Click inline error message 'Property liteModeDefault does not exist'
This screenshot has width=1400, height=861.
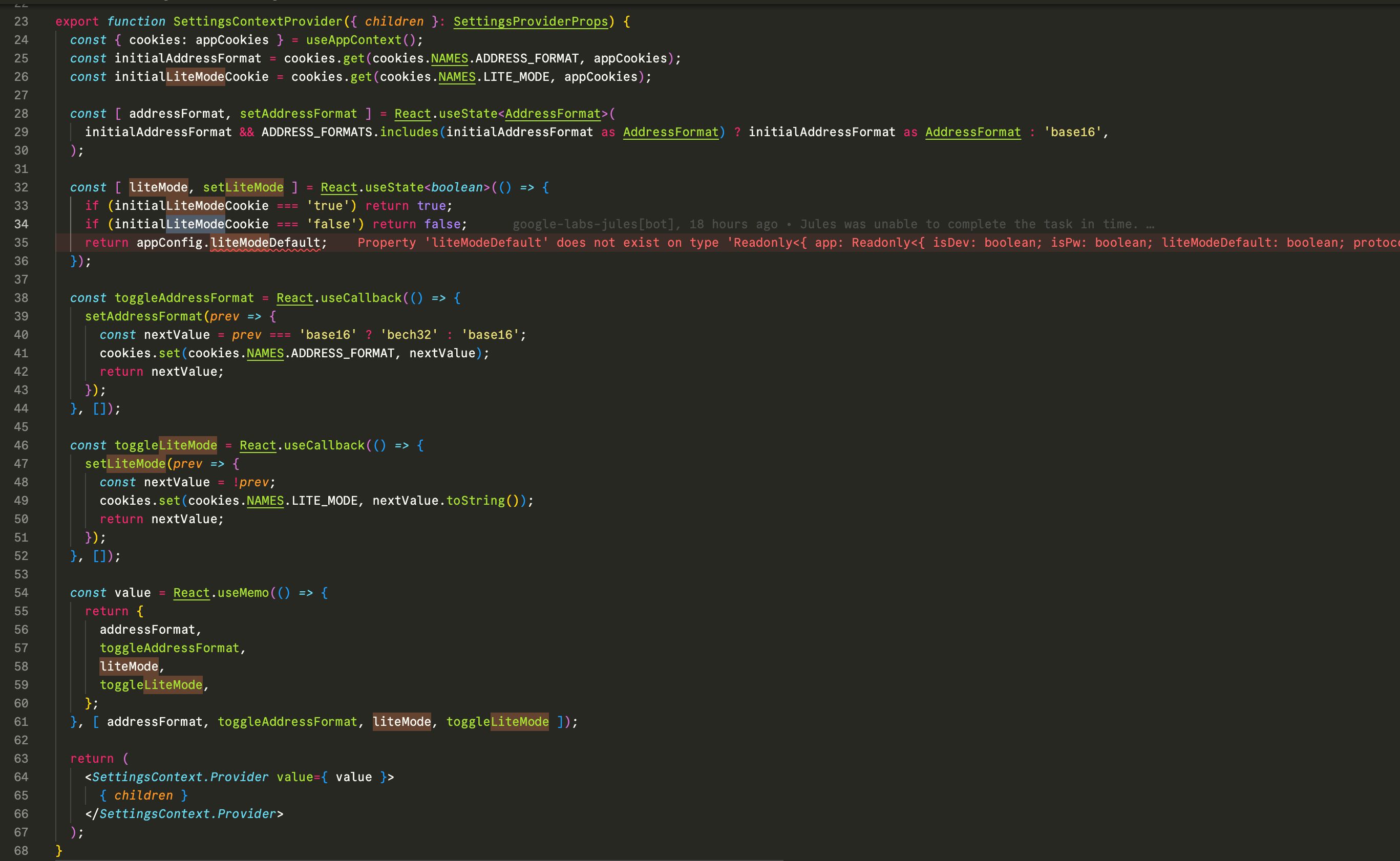click(x=878, y=243)
